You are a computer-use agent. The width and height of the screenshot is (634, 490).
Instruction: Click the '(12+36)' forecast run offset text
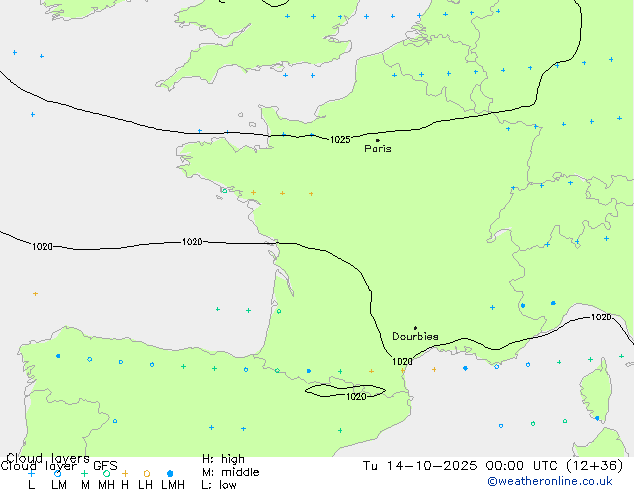pyautogui.click(x=595, y=466)
